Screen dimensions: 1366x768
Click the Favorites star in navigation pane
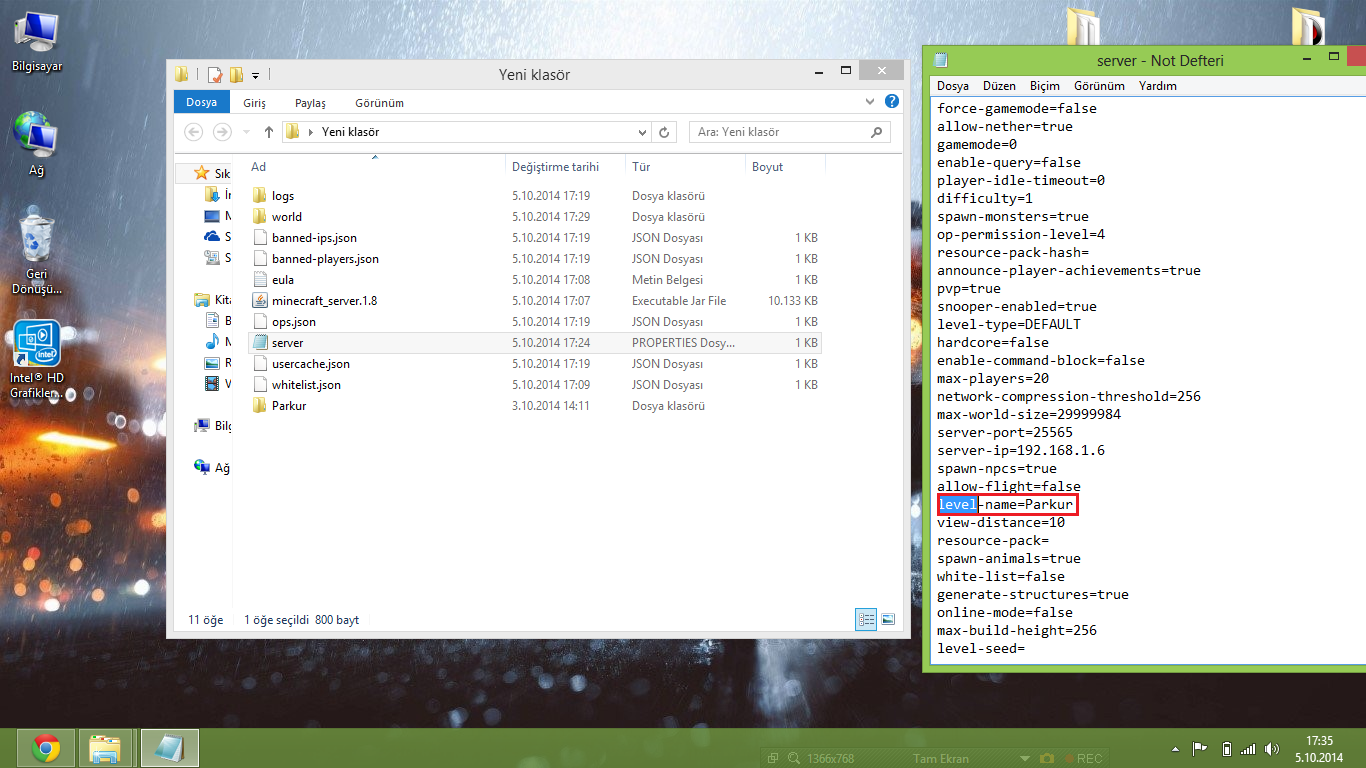pyautogui.click(x=201, y=173)
